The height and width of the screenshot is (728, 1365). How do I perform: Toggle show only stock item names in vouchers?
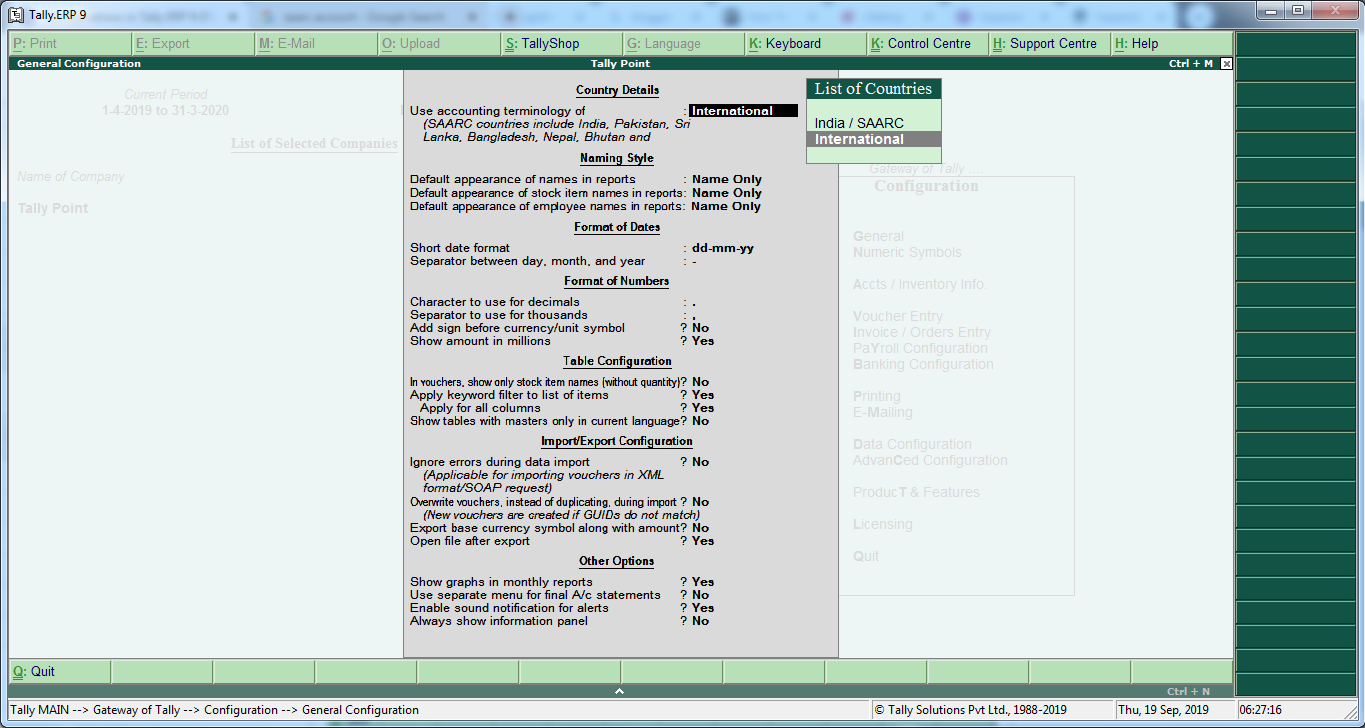[x=700, y=382]
